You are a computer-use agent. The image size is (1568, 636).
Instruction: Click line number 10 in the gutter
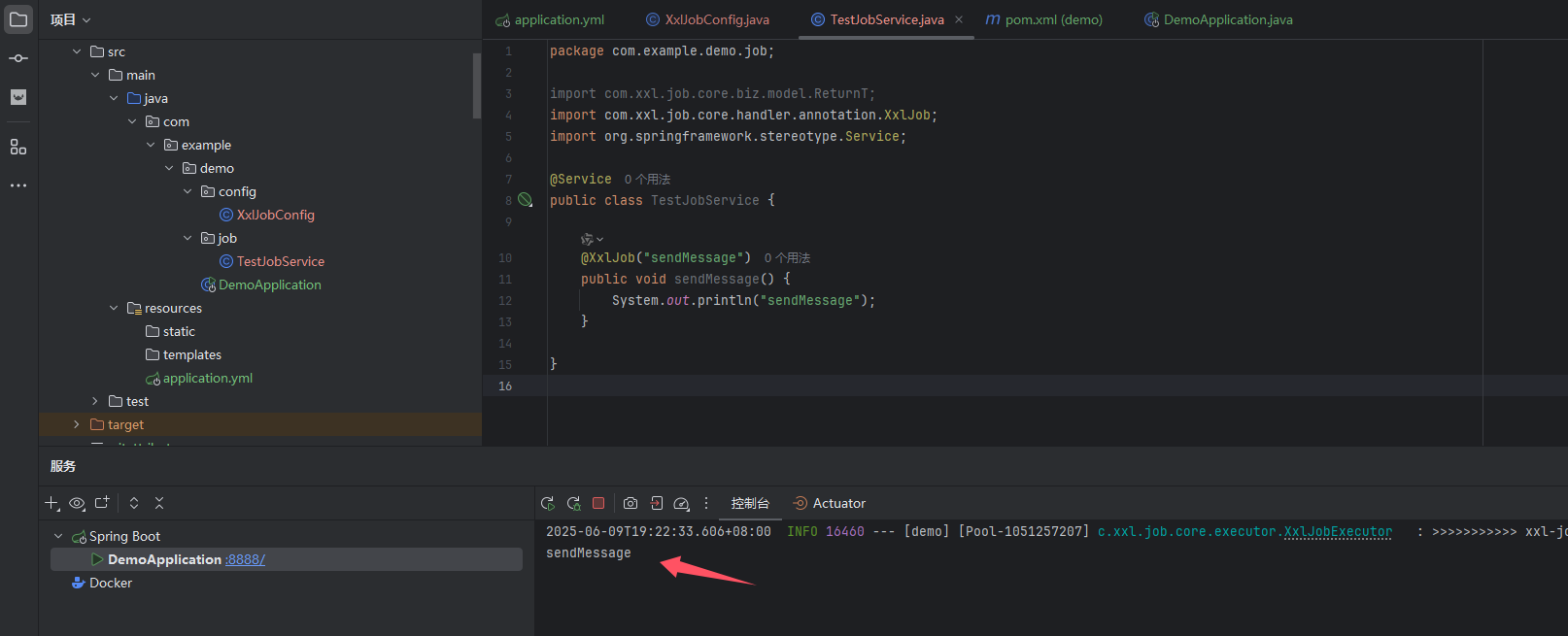[x=505, y=258]
